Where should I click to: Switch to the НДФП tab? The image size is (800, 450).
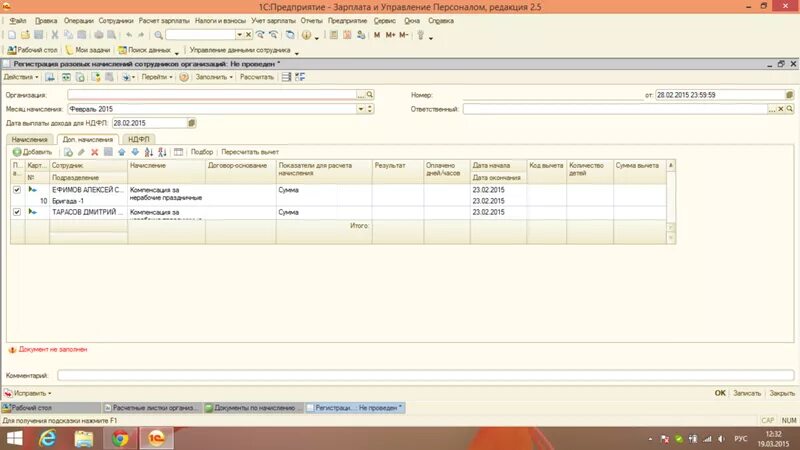139,139
